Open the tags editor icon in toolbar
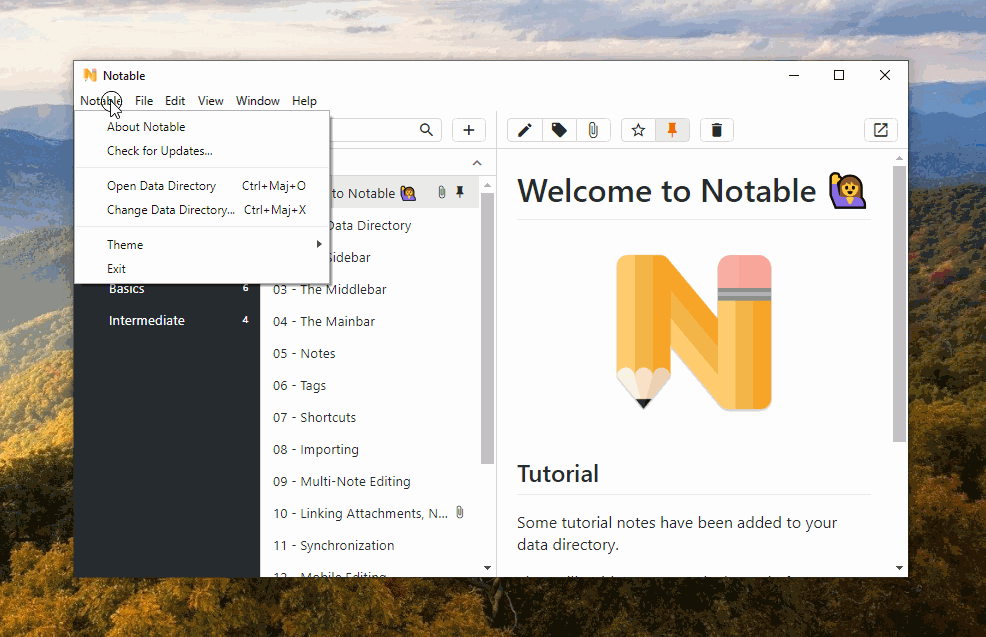The height and width of the screenshot is (637, 986). coord(559,130)
